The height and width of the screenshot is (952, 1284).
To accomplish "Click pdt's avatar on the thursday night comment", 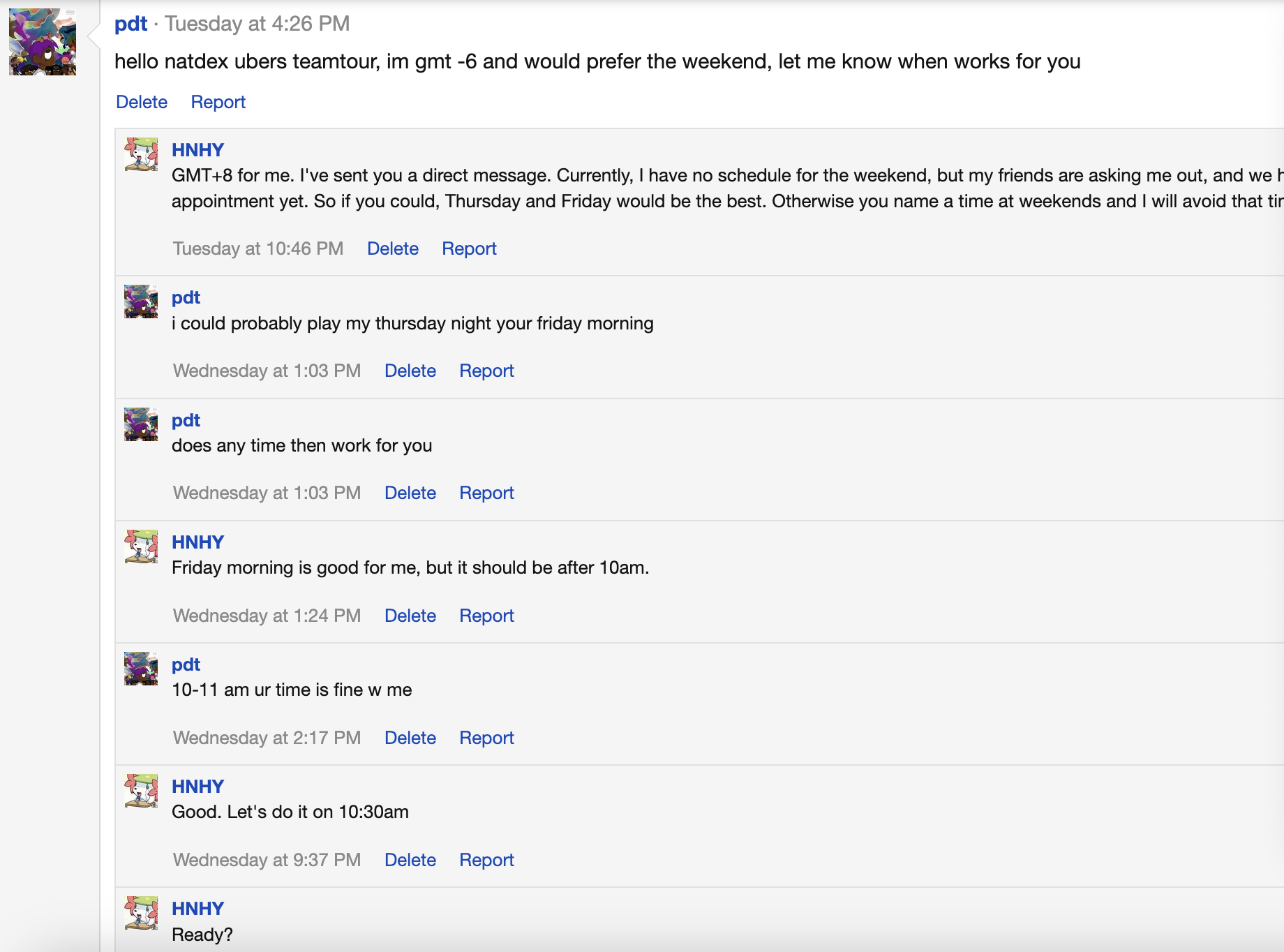I will click(x=141, y=302).
